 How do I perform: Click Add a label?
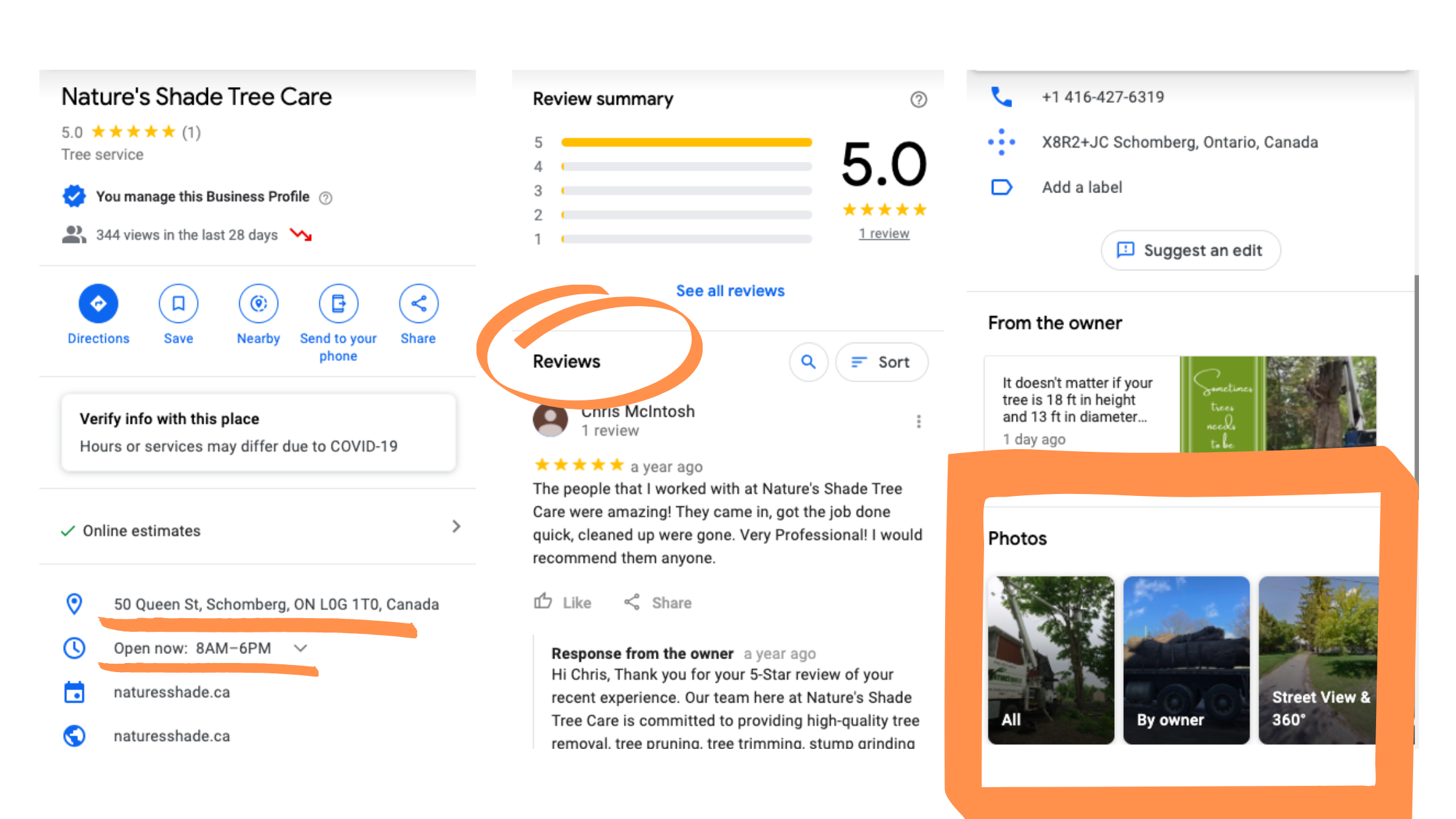tap(1082, 187)
